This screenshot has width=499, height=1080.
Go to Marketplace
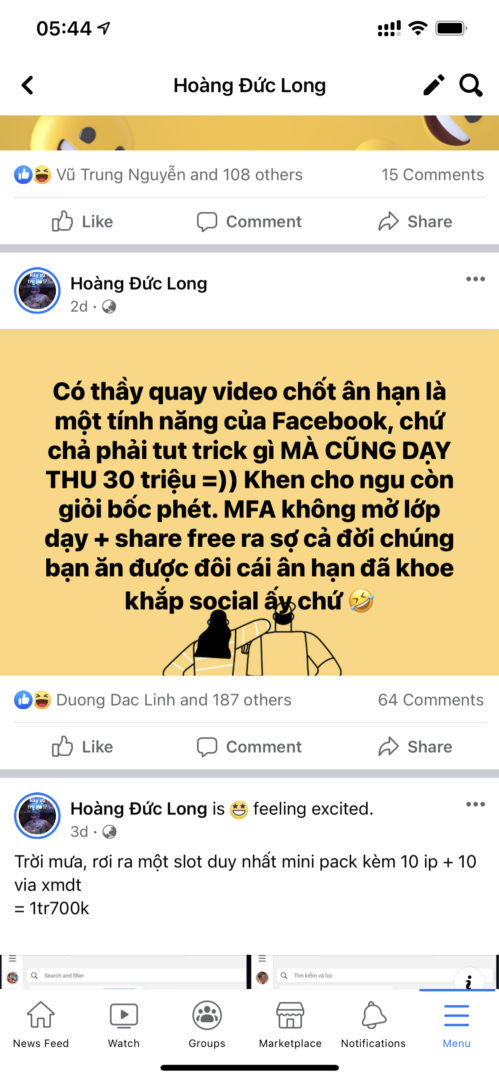click(290, 1025)
